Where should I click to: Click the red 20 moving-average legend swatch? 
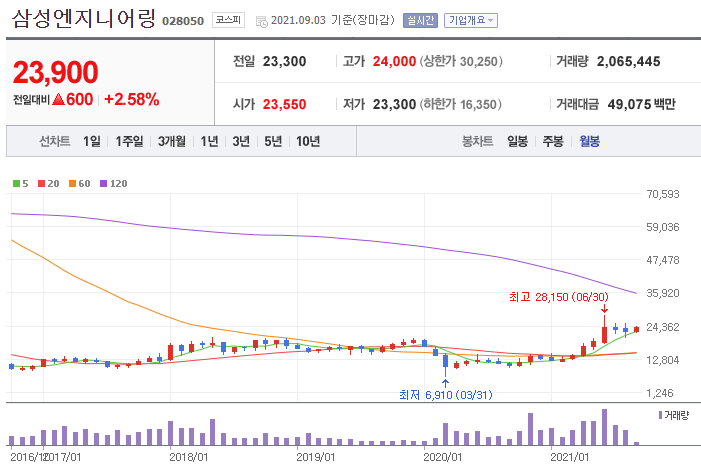[x=42, y=183]
